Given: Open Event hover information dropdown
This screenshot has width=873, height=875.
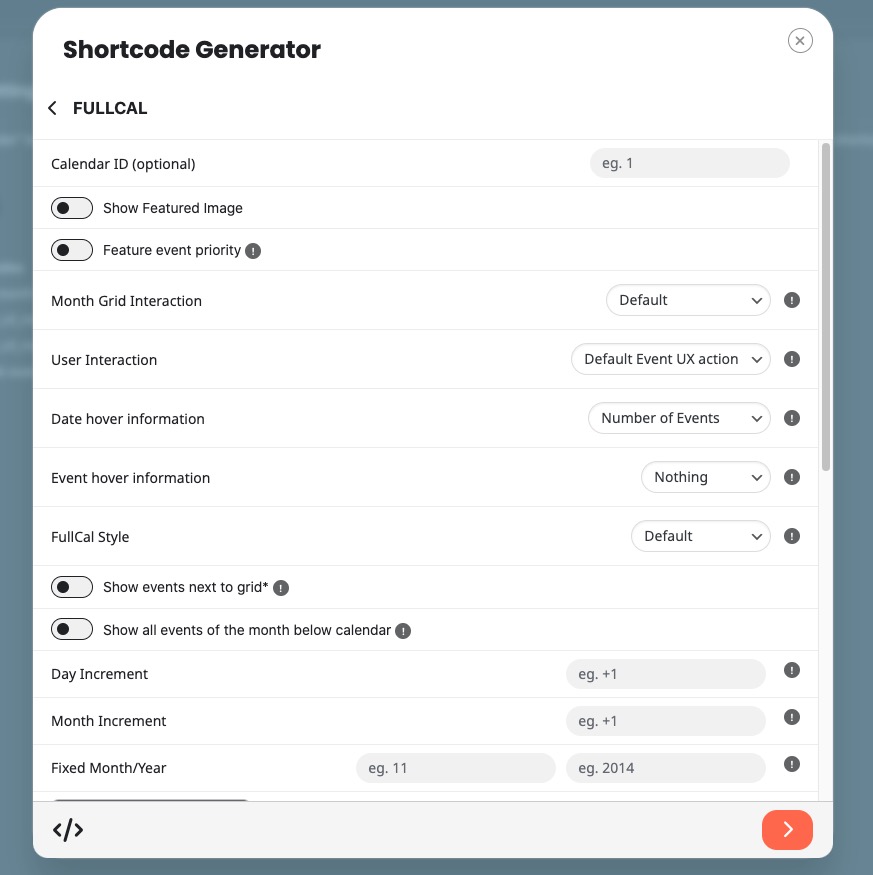Looking at the screenshot, I should point(705,477).
